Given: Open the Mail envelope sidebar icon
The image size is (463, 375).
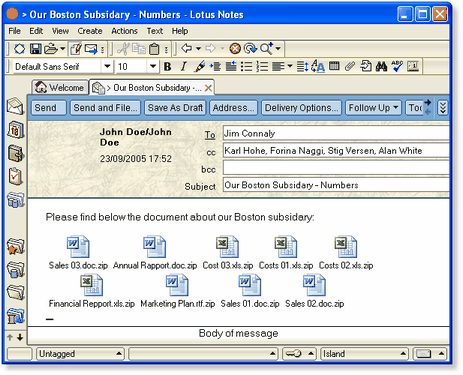Looking at the screenshot, I should tap(15, 107).
